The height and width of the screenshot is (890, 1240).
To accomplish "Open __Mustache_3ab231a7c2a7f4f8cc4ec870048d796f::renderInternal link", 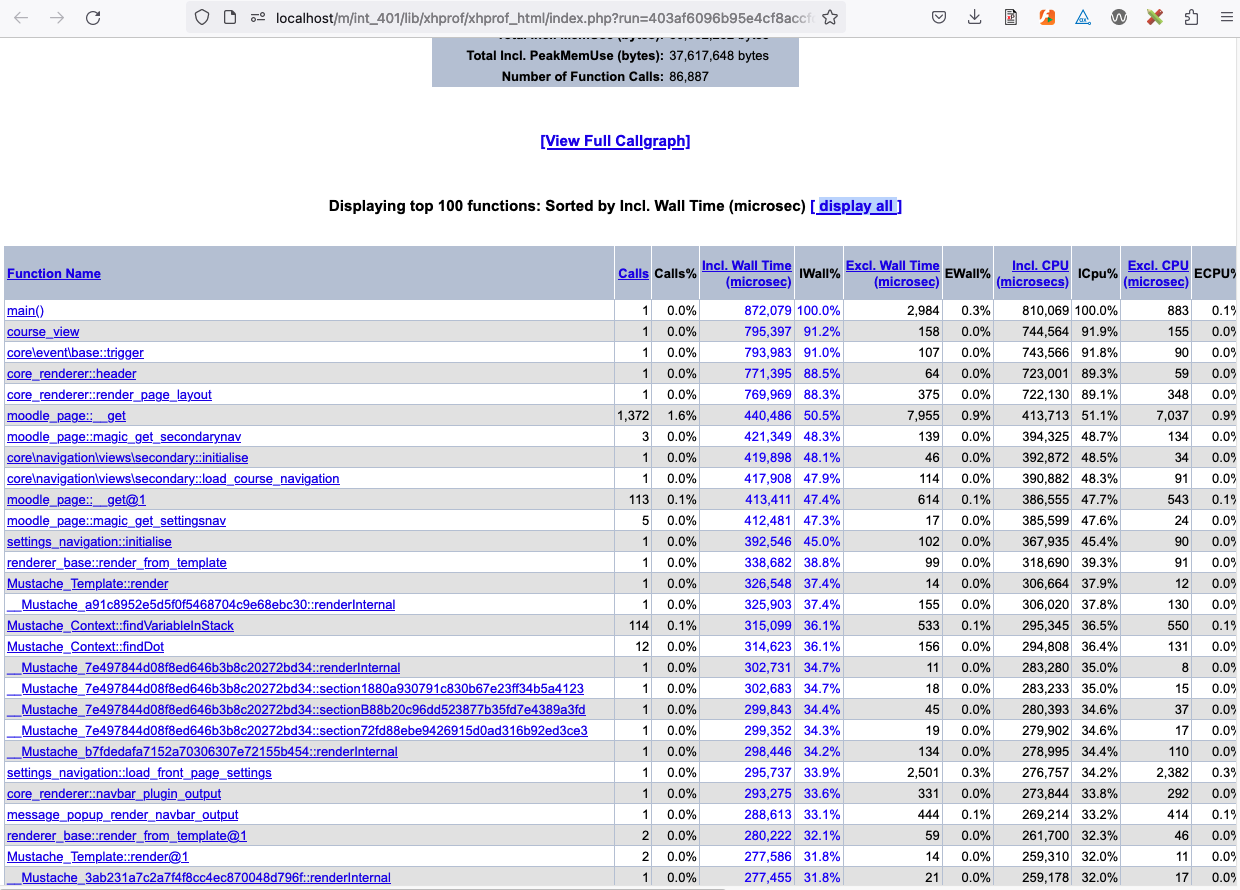I will [x=199, y=878].
